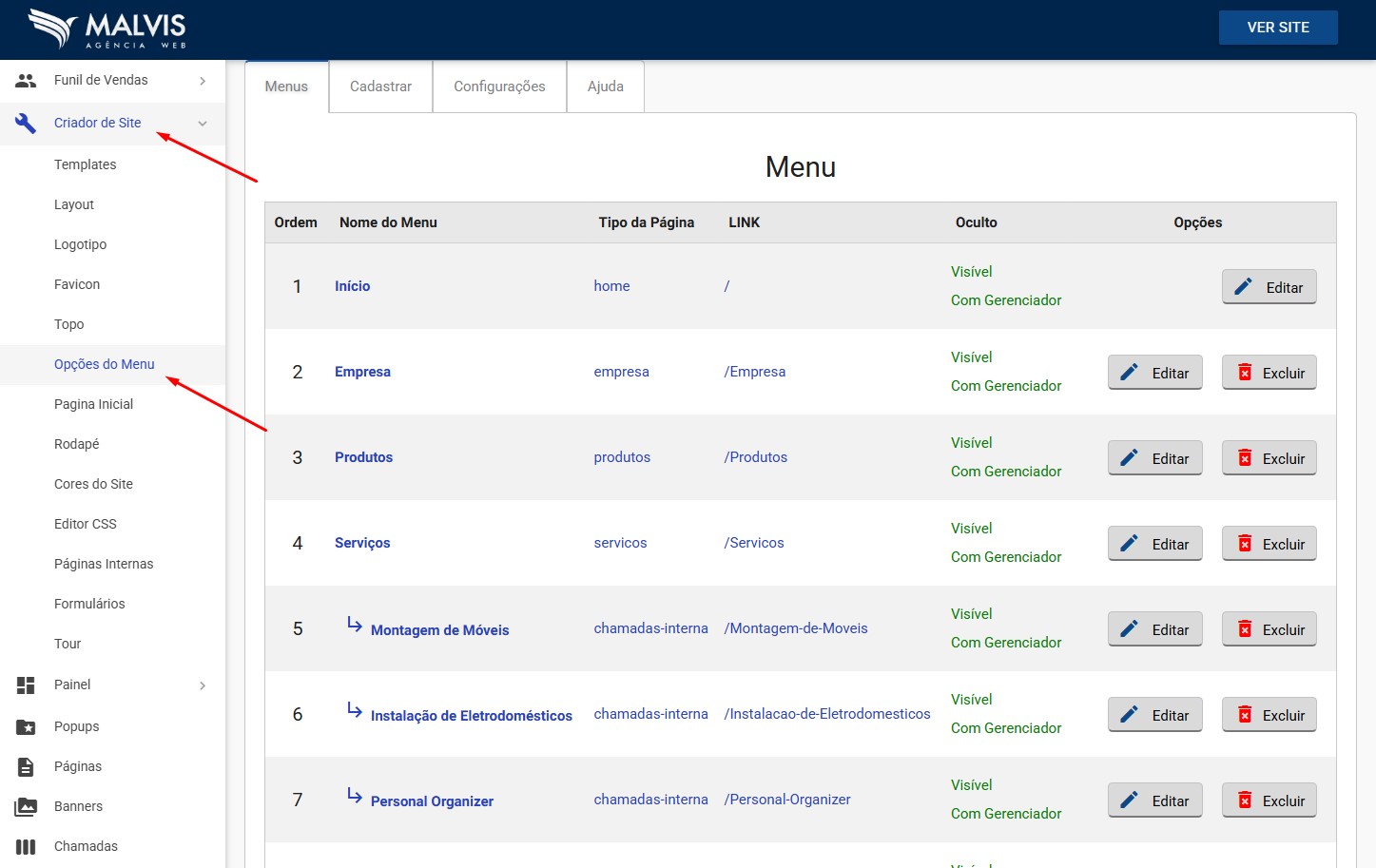Click the Painel dashboard icon

[26, 685]
